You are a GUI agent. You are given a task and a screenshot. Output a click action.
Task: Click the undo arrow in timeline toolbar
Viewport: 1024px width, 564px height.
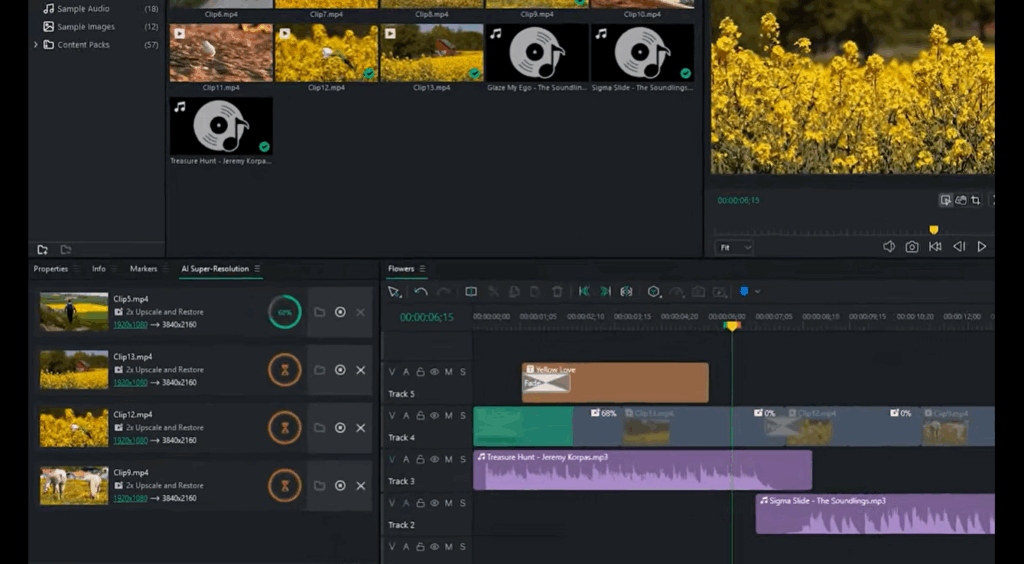point(421,292)
